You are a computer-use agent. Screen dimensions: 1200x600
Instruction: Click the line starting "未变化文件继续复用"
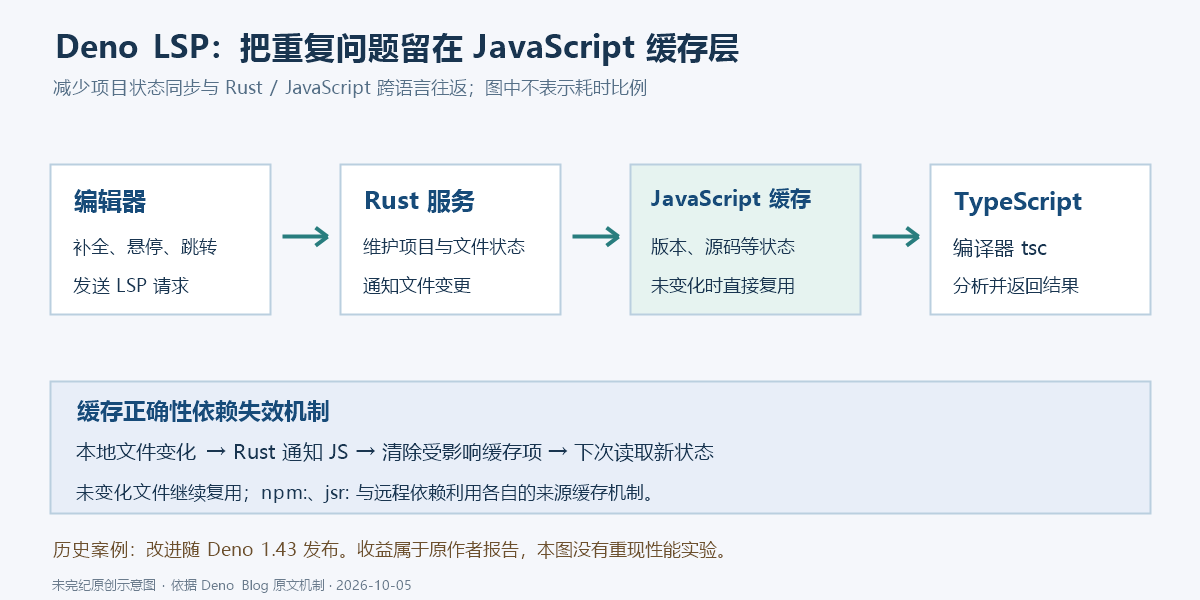[x=365, y=492]
